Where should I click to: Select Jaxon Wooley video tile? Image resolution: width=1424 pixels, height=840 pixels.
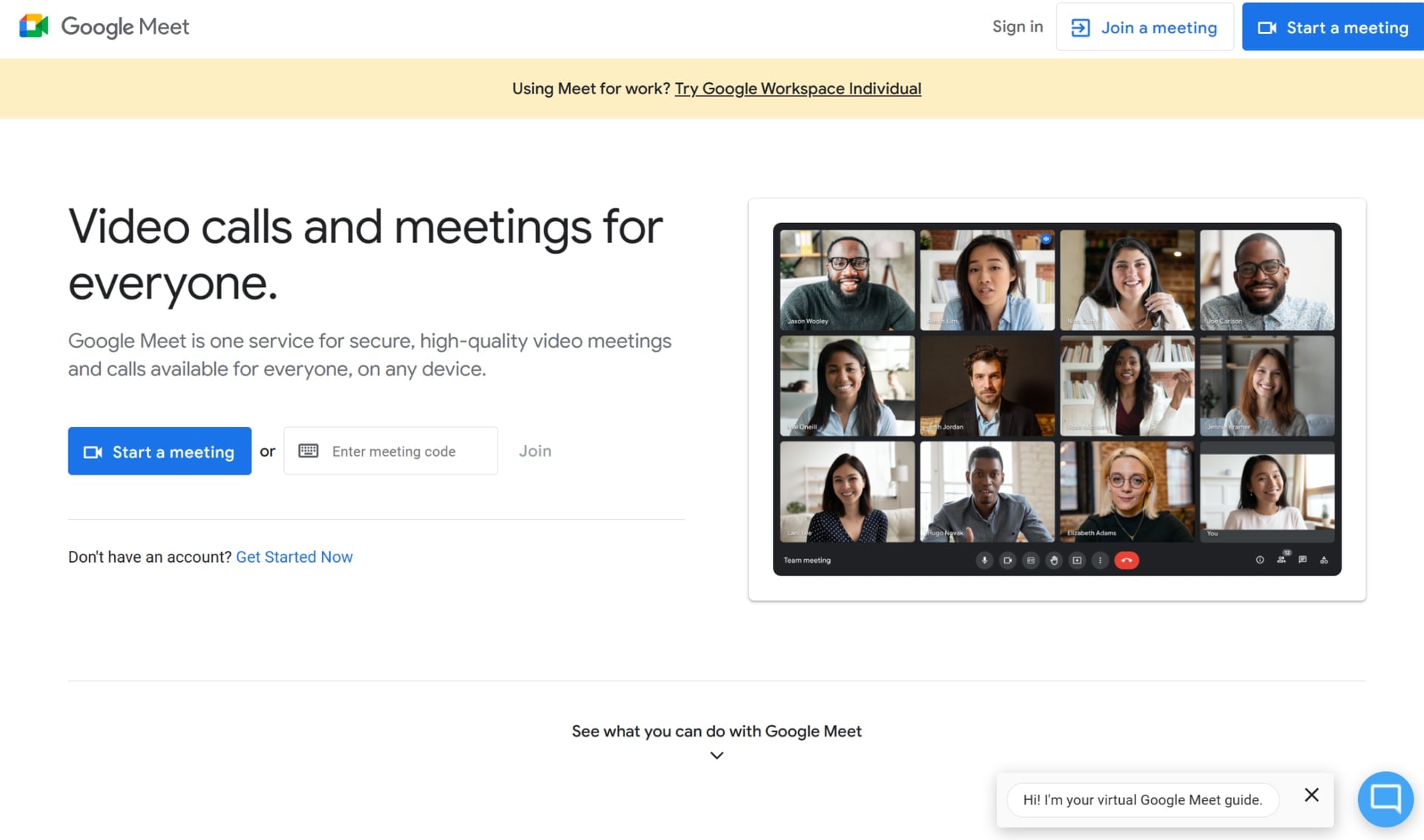(847, 280)
